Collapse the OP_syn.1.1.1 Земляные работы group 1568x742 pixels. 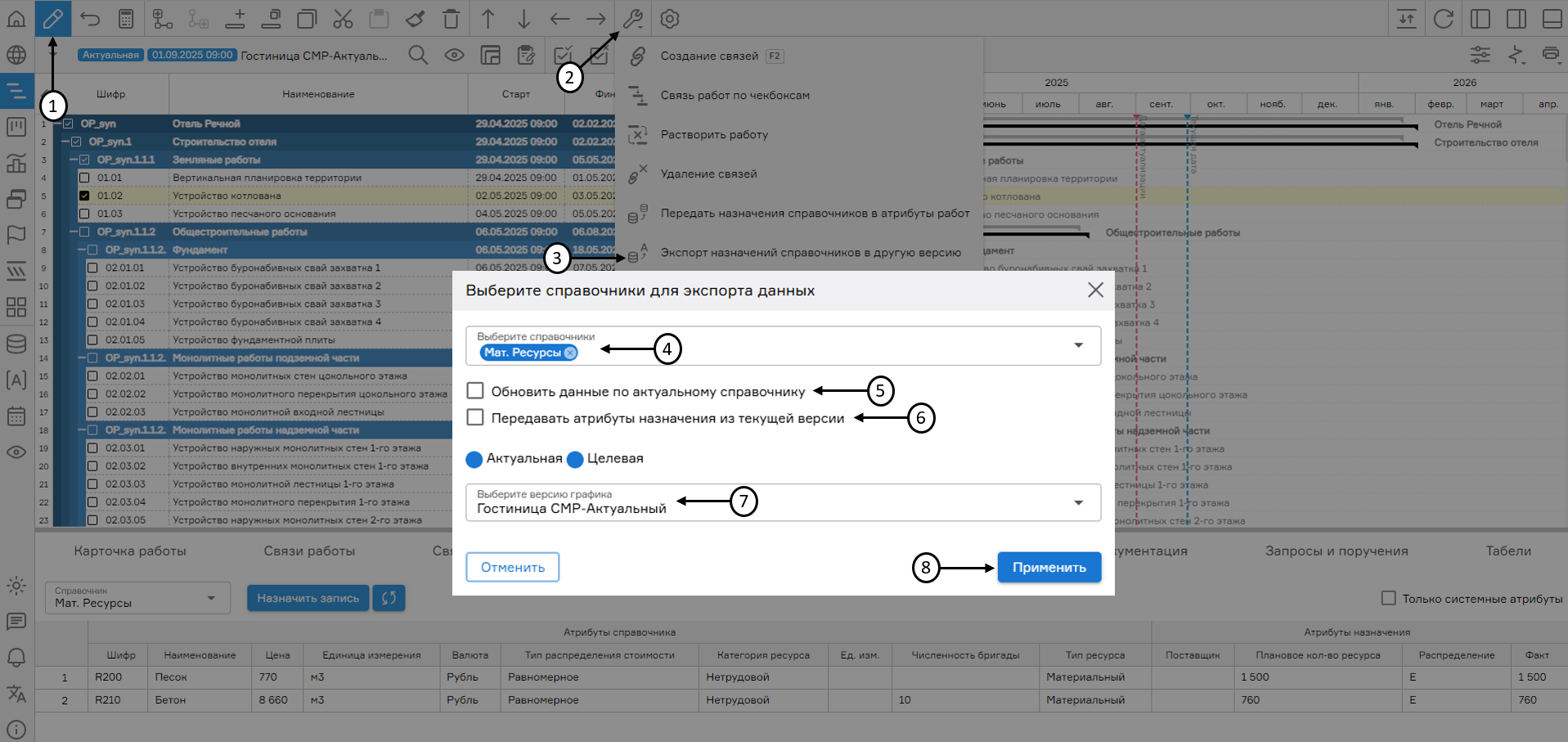point(75,159)
